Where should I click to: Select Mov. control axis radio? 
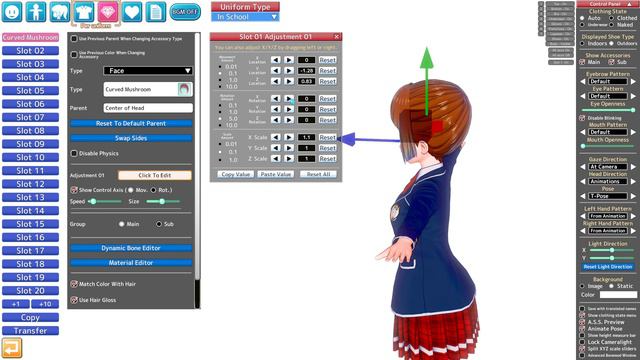tap(131, 190)
